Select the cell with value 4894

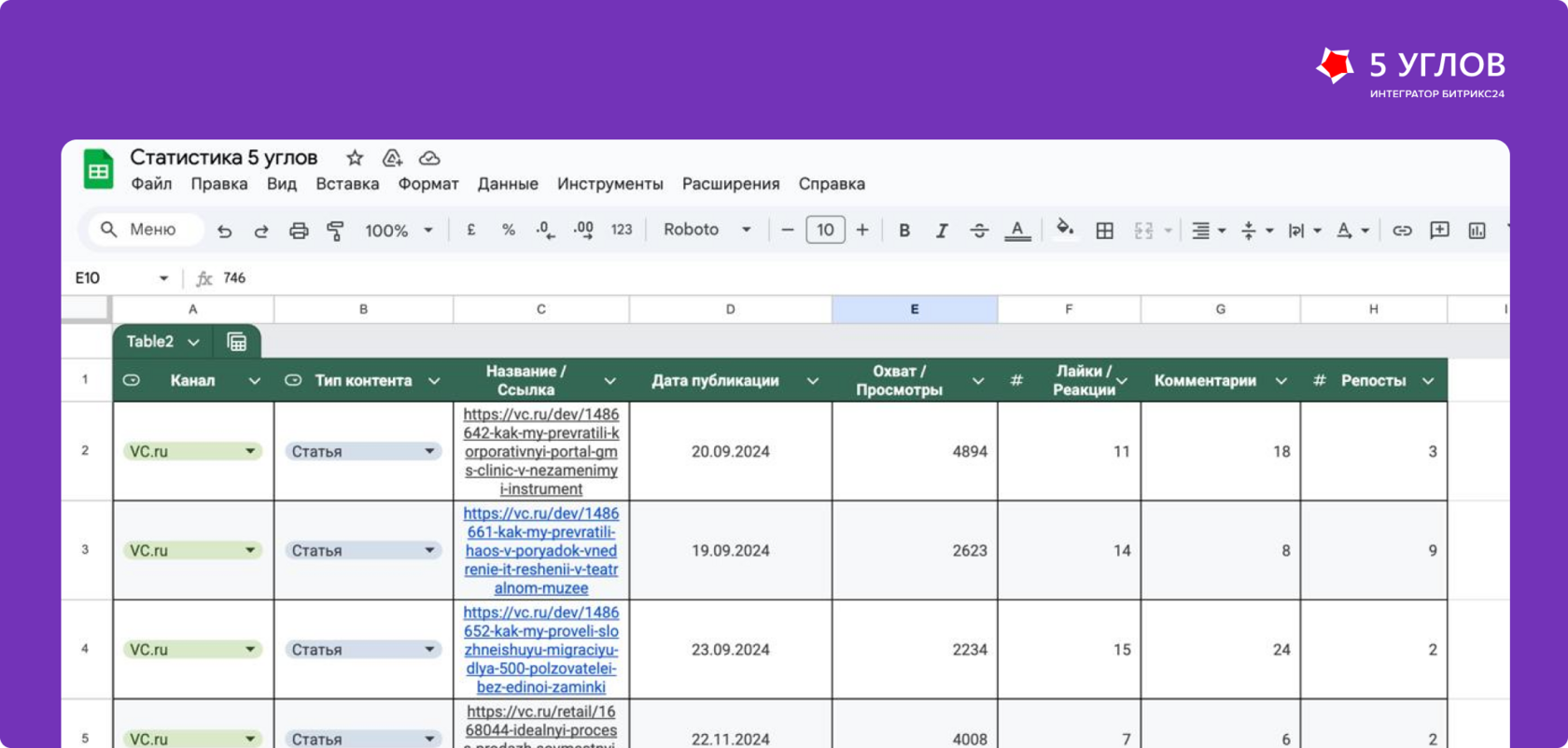[x=915, y=451]
